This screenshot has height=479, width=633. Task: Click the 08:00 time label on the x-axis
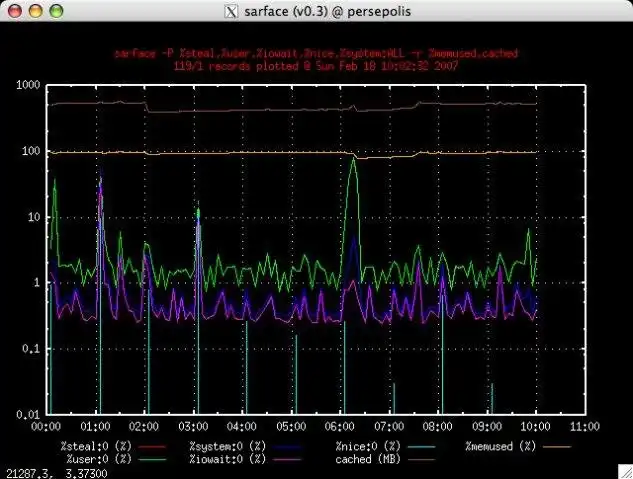(x=438, y=427)
